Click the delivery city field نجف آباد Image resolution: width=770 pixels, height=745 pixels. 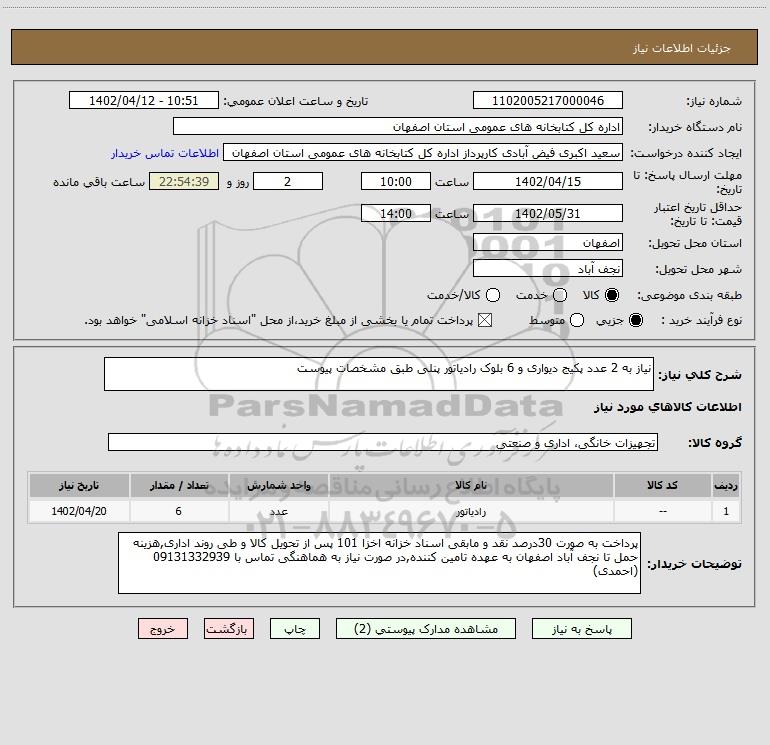tap(548, 268)
